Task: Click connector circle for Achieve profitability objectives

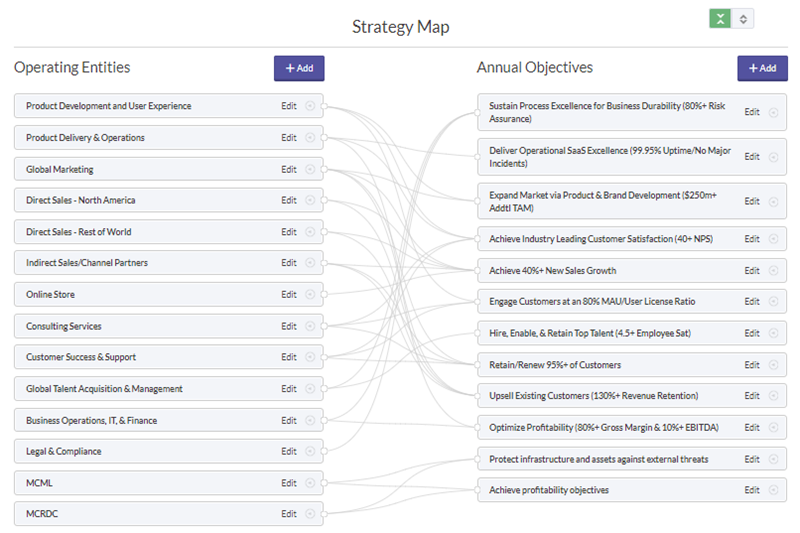Action: 773,490
